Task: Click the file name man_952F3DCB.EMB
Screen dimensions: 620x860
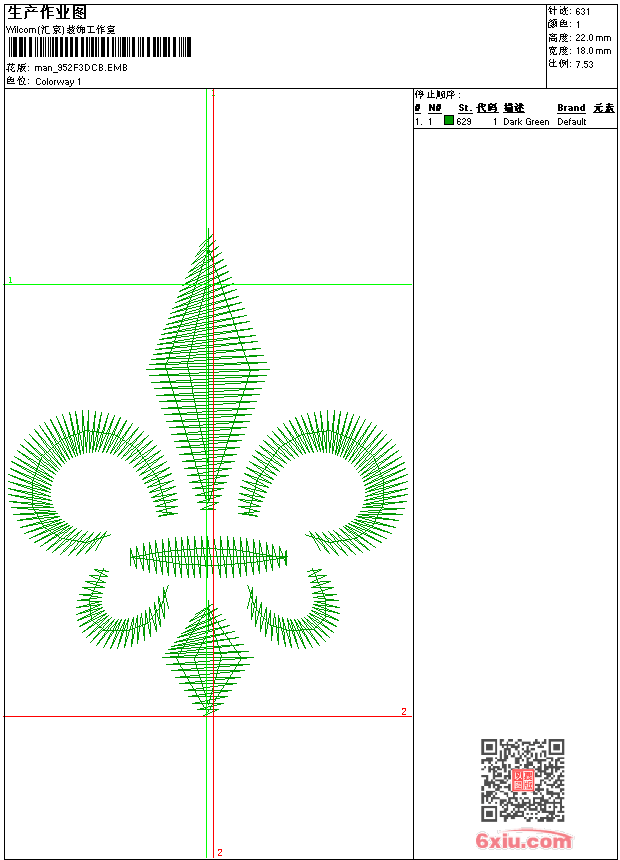Action: (x=81, y=68)
